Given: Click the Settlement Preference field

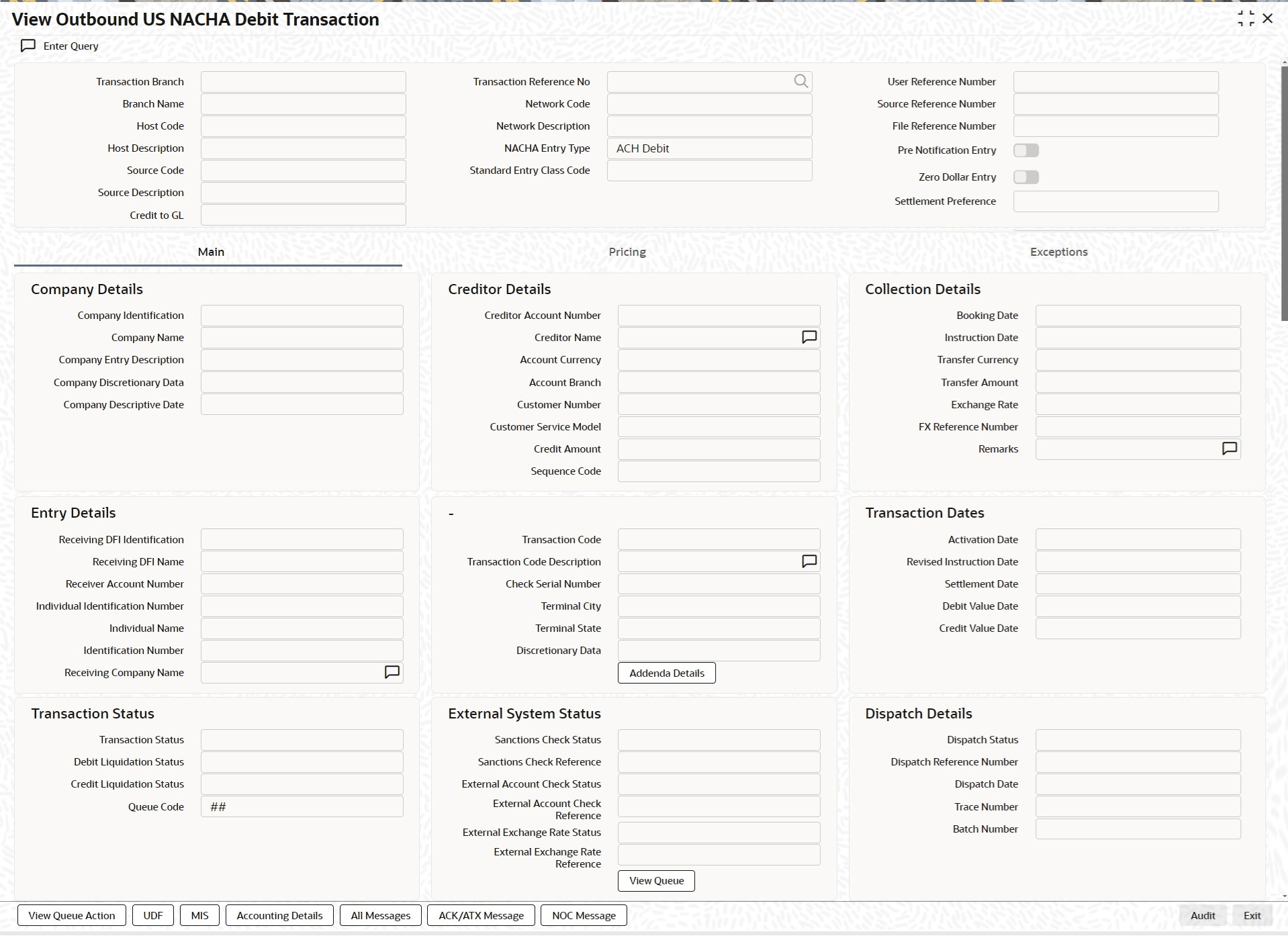Looking at the screenshot, I should pyautogui.click(x=1116, y=201).
